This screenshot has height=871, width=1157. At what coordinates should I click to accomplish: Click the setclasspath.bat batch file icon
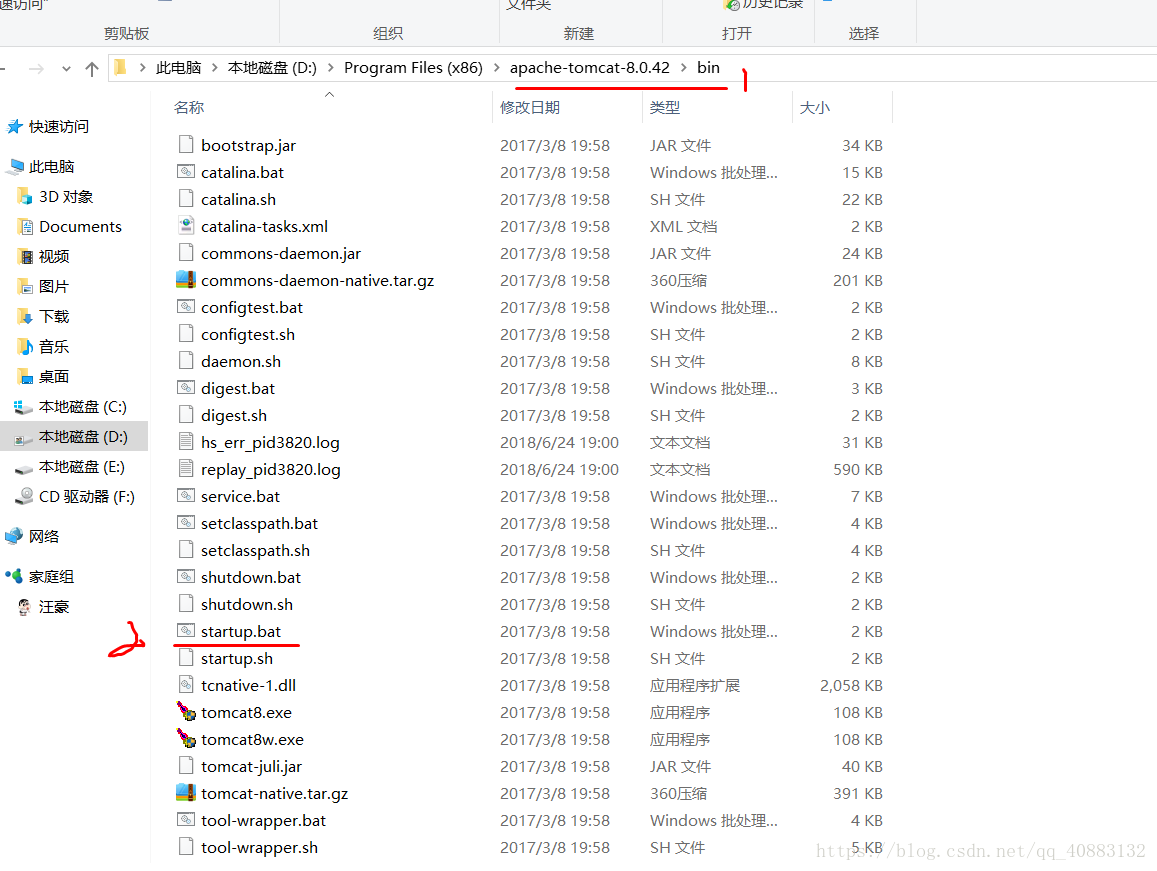186,523
